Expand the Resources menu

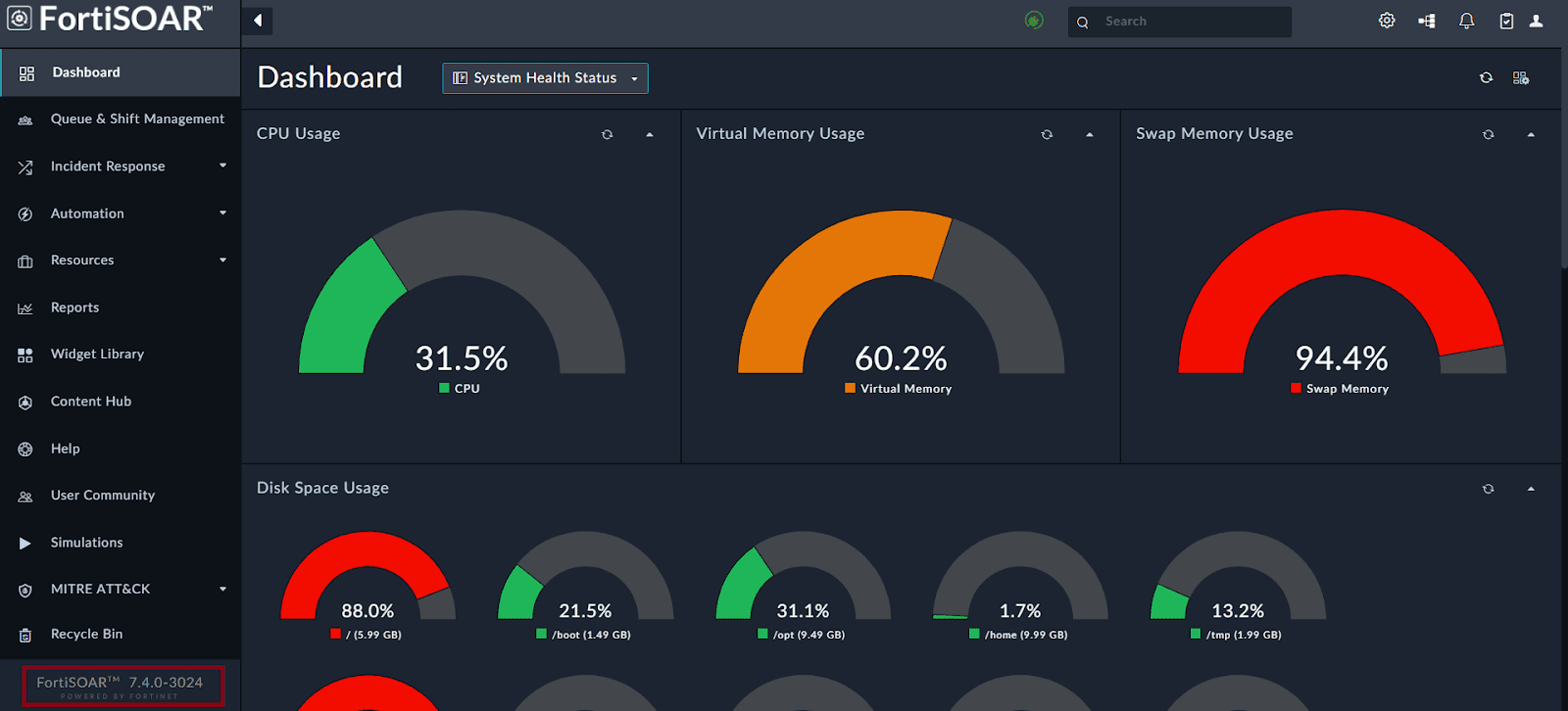(x=223, y=260)
